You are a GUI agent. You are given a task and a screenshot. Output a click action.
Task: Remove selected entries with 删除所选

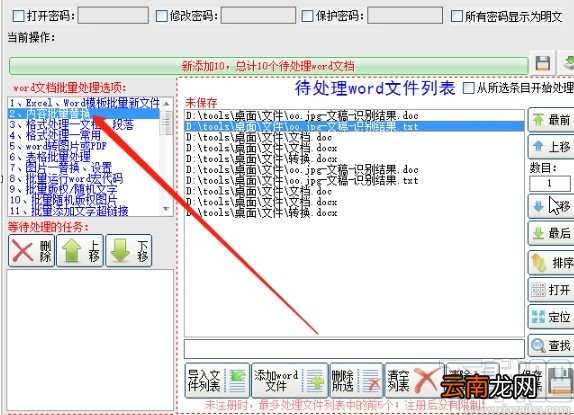357,381
